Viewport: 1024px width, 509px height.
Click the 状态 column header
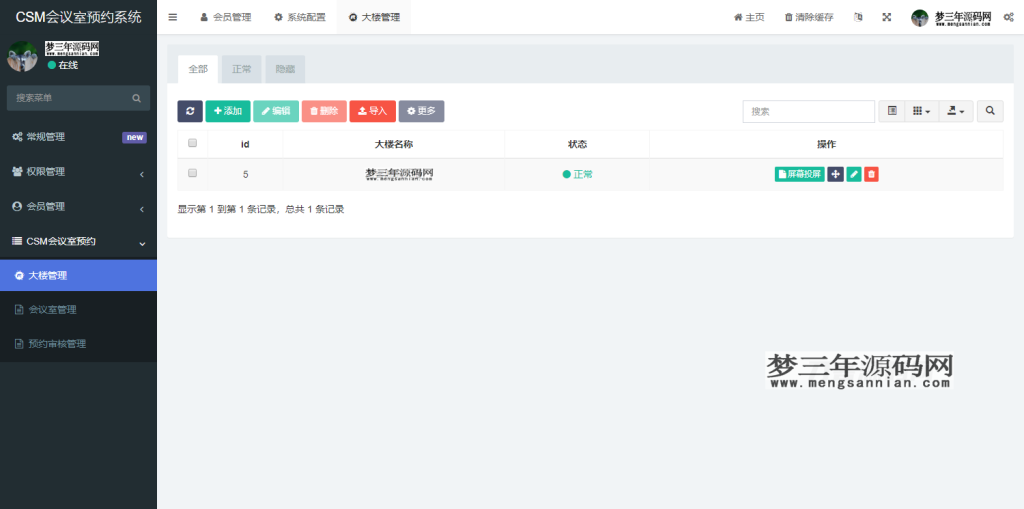pyautogui.click(x=577, y=144)
